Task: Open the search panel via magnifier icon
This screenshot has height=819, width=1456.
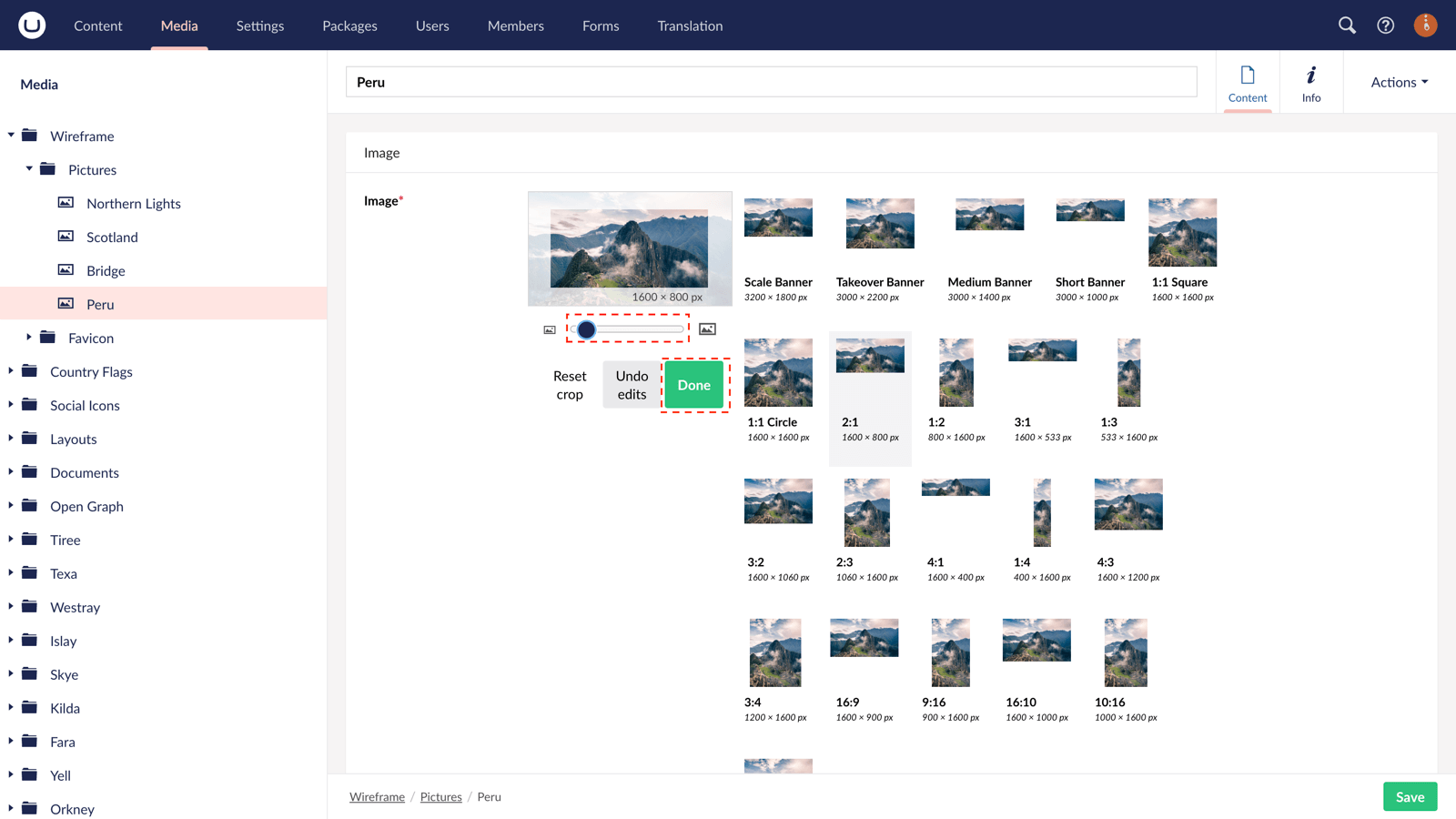Action: [x=1347, y=25]
